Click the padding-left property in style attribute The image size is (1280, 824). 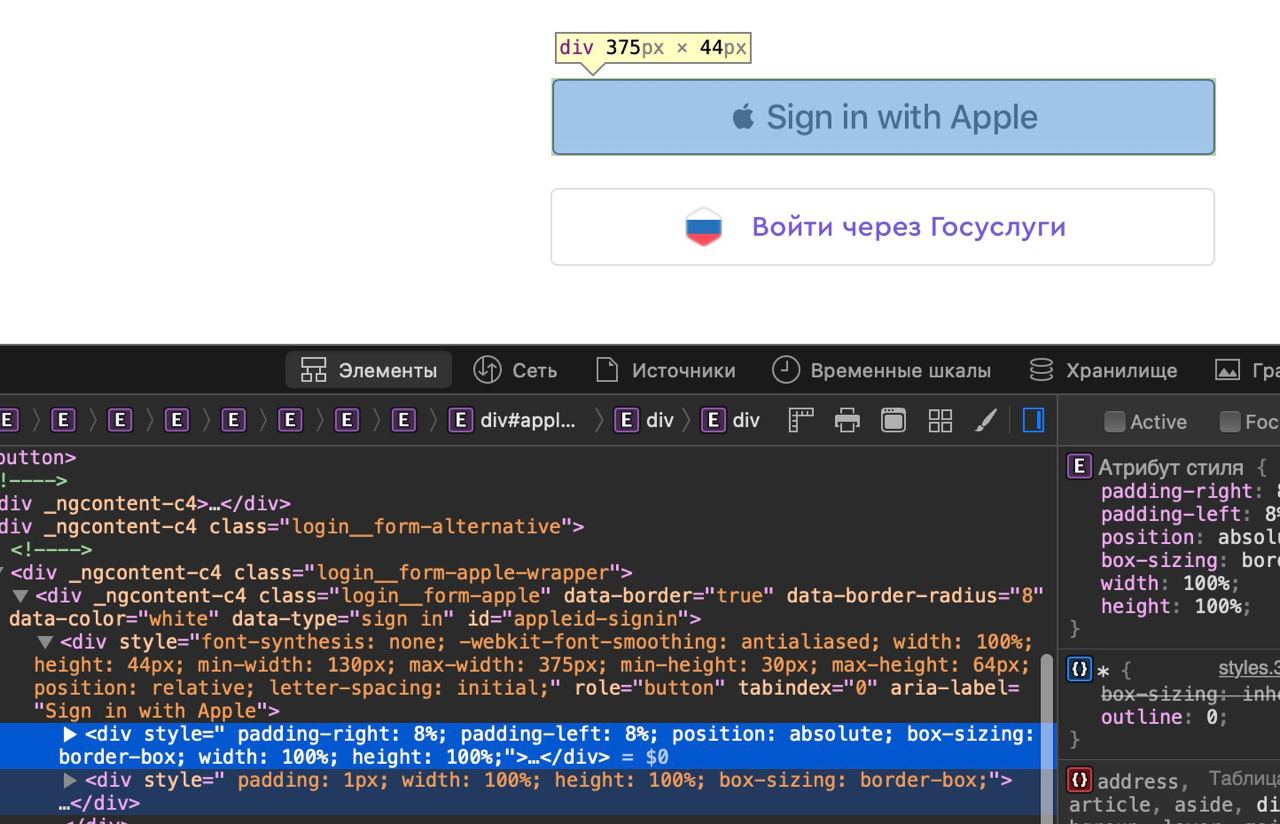point(1169,514)
